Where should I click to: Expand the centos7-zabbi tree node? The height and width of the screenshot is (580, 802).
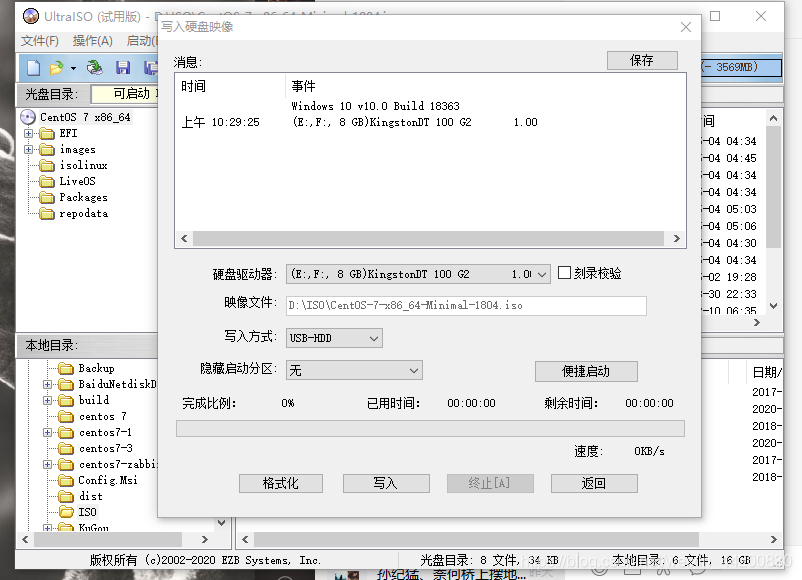(x=48, y=464)
